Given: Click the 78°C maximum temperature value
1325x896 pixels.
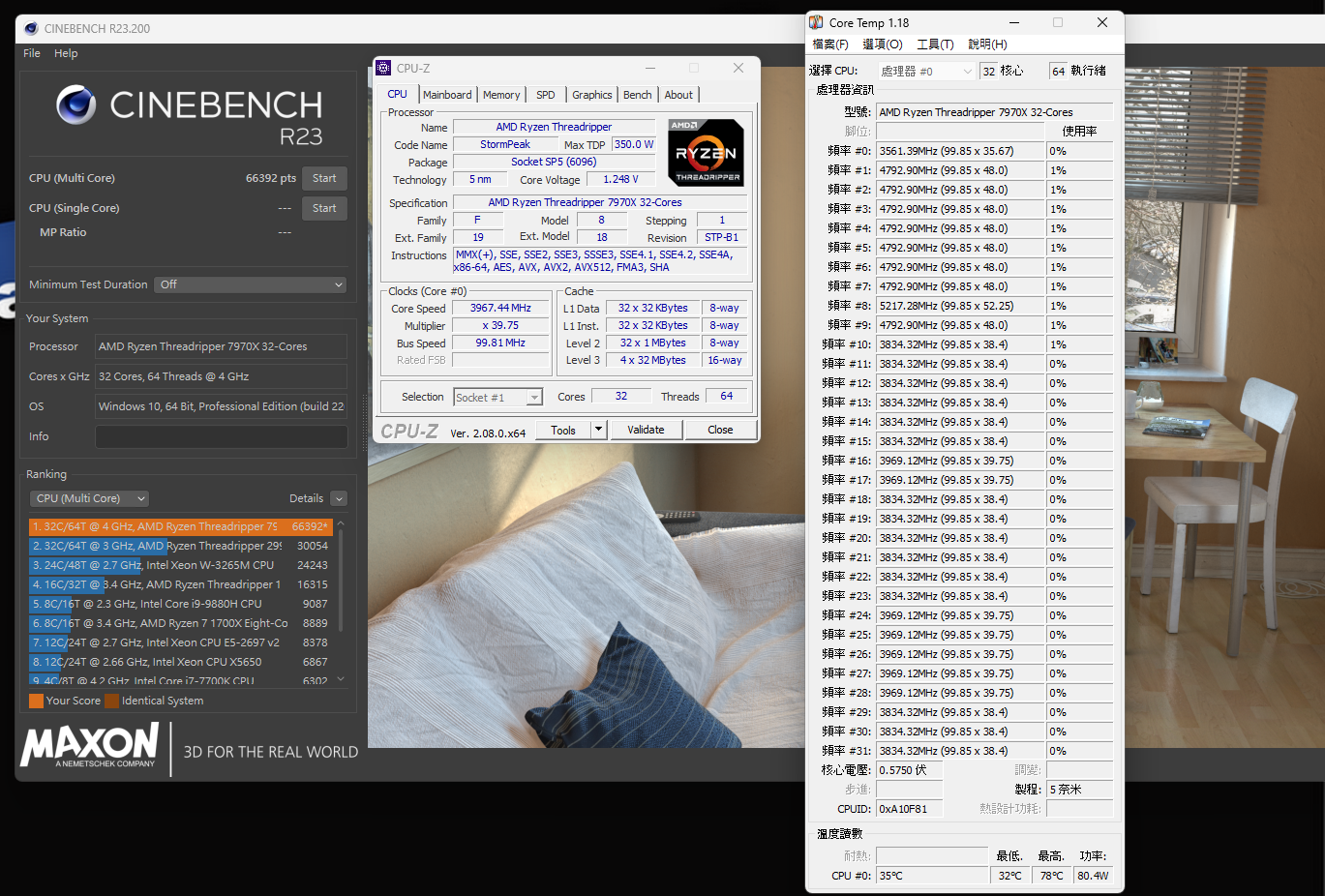Looking at the screenshot, I should coord(1052,876).
